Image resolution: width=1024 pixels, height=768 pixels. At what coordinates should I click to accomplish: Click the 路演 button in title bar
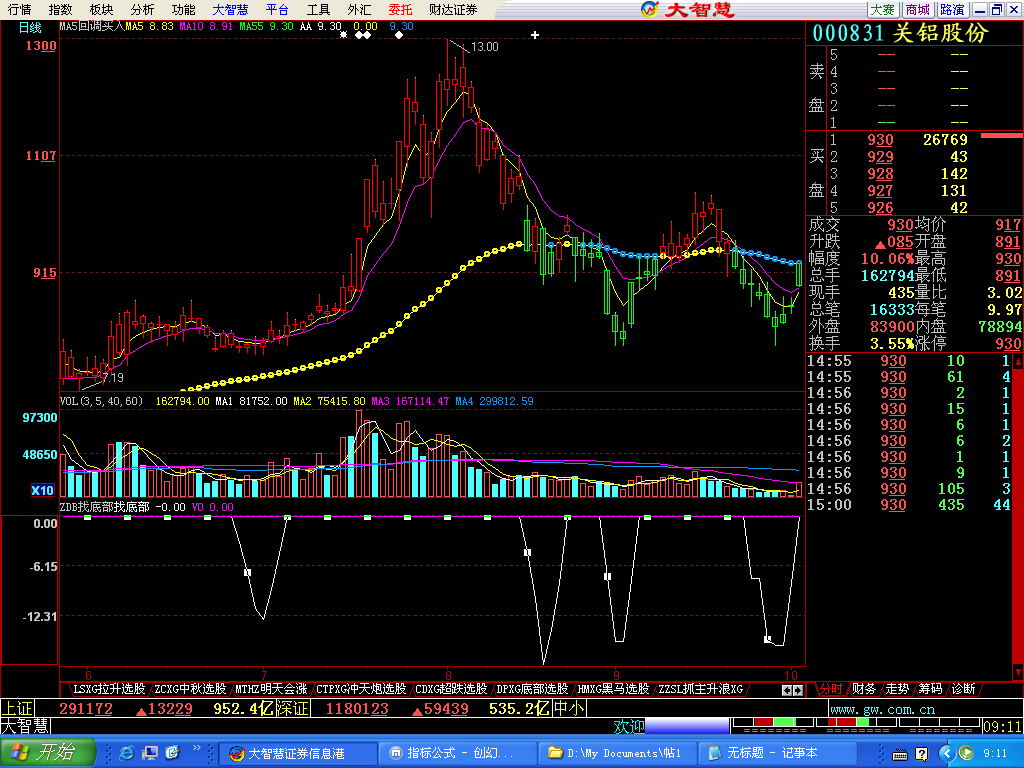click(952, 9)
